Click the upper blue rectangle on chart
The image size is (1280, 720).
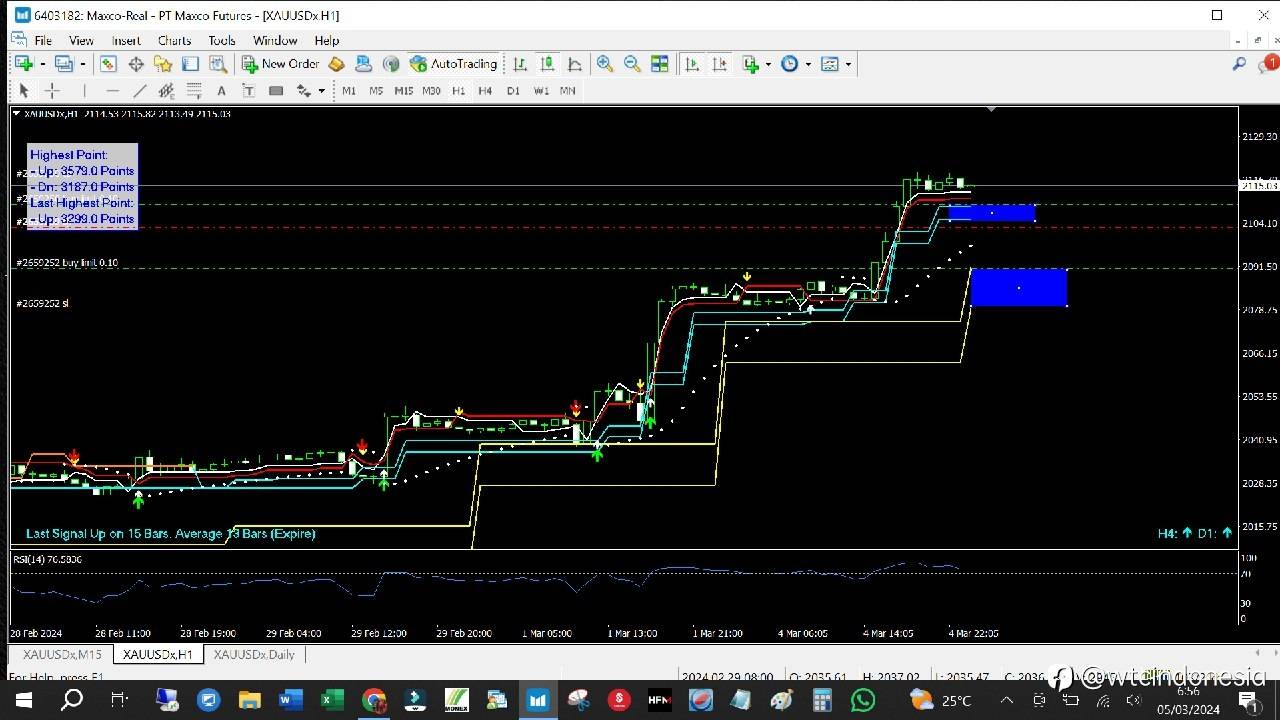[x=991, y=212]
